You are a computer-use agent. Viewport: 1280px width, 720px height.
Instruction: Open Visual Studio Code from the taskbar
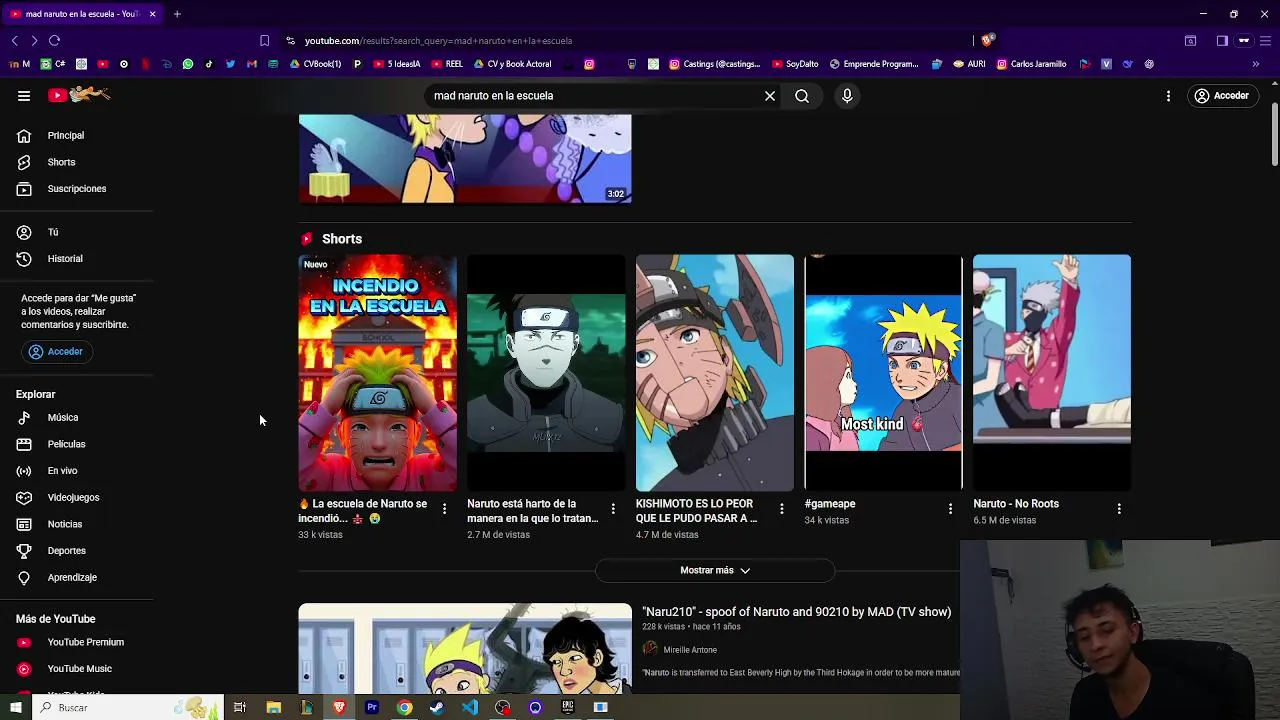(470, 708)
